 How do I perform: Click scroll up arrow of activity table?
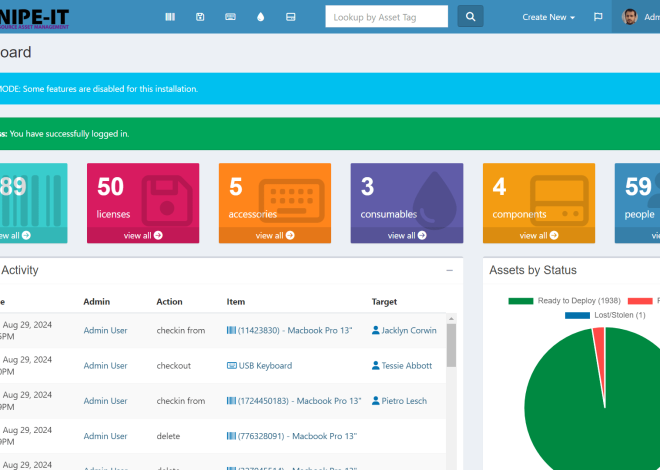[x=451, y=319]
